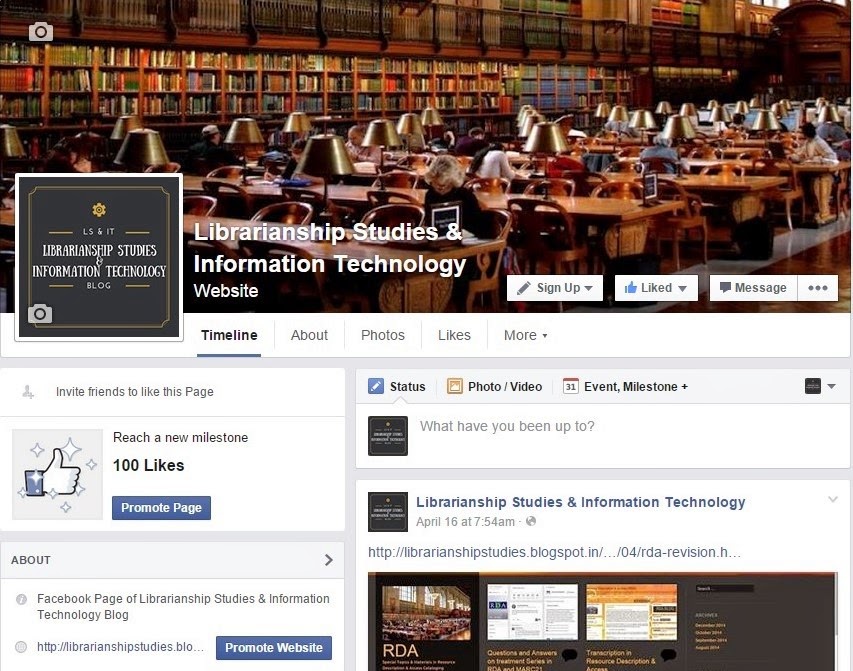Open the Sign Up dropdown
853x671 pixels.
pos(554,288)
